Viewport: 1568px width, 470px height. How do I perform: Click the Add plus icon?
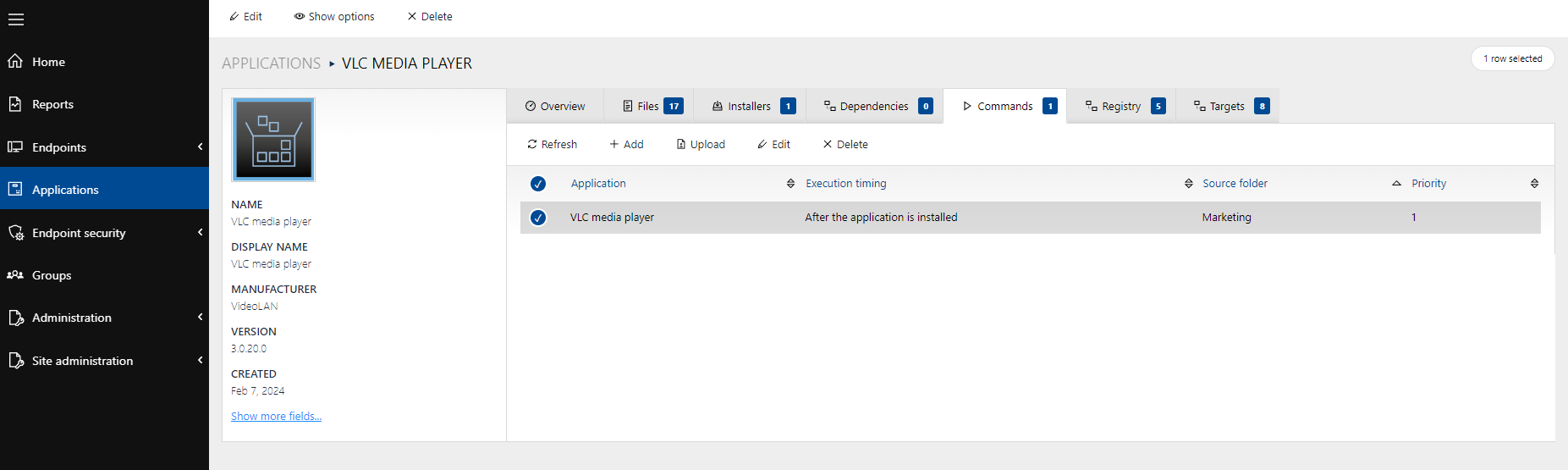(x=614, y=145)
